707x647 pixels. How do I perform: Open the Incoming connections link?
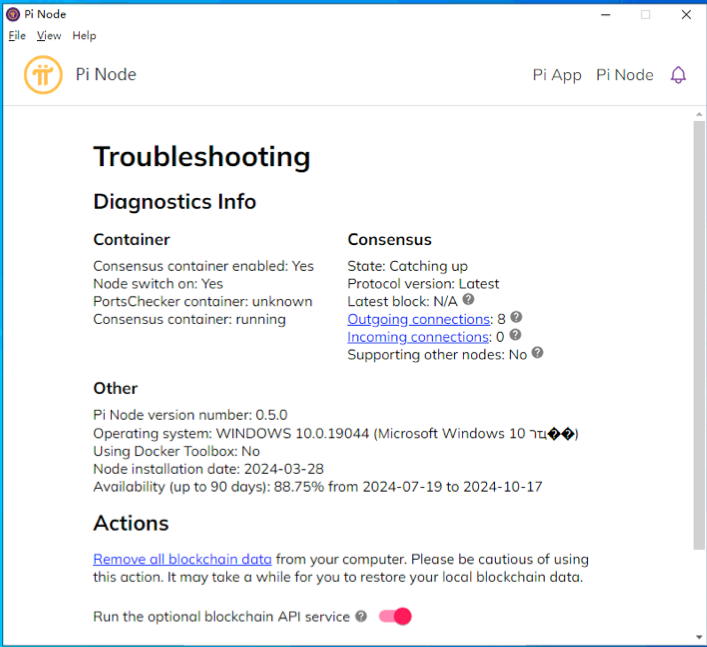418,337
